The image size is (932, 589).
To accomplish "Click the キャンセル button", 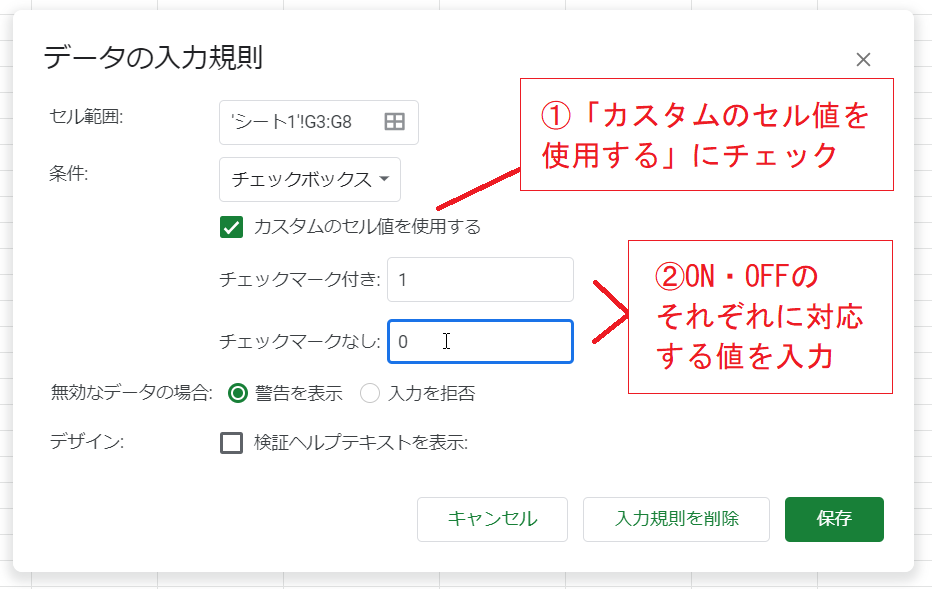I will coord(492,519).
